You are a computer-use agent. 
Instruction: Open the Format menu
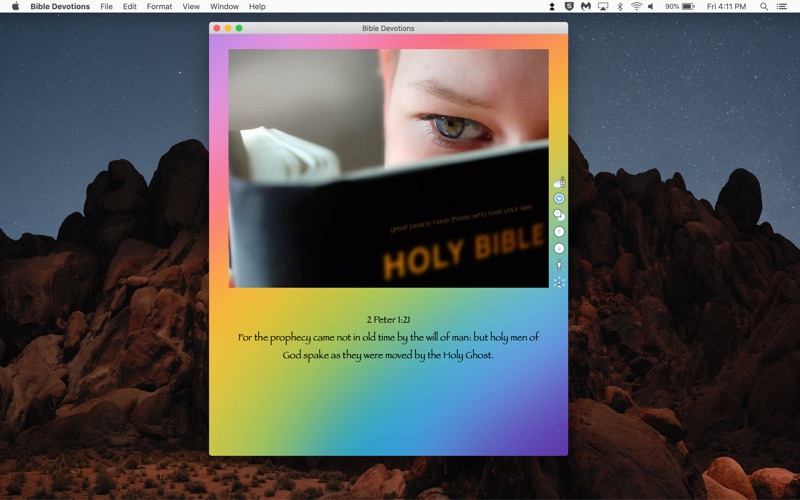159,6
